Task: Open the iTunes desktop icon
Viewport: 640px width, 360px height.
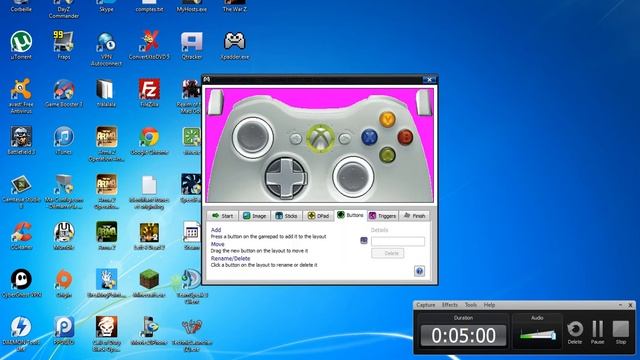Action: click(x=64, y=140)
